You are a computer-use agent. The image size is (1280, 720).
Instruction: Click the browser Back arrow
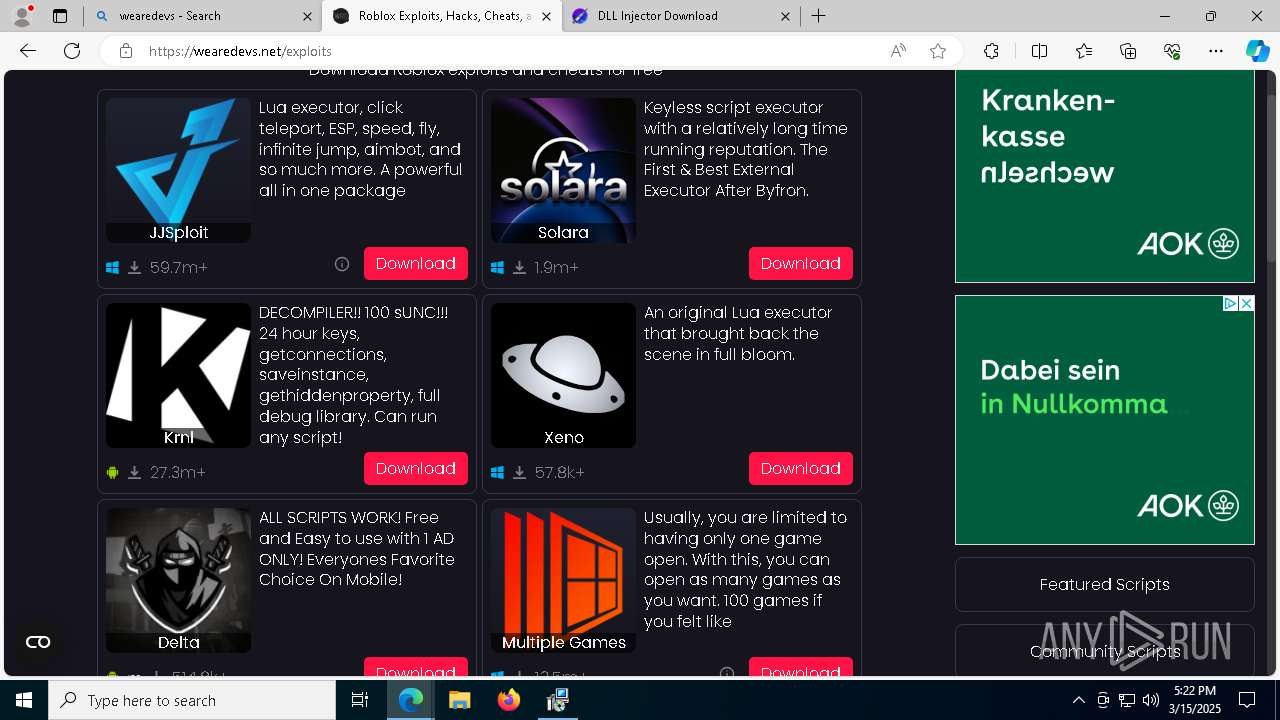coord(28,51)
